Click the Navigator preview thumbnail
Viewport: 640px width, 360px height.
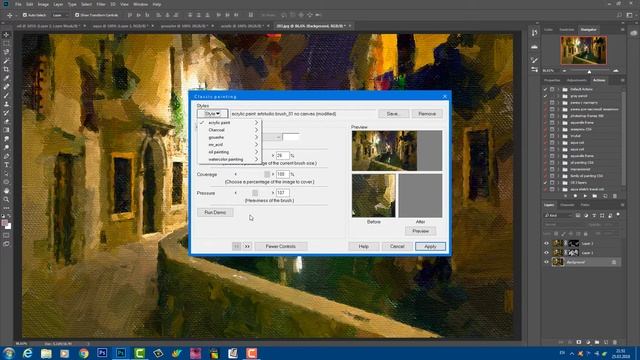[x=583, y=51]
